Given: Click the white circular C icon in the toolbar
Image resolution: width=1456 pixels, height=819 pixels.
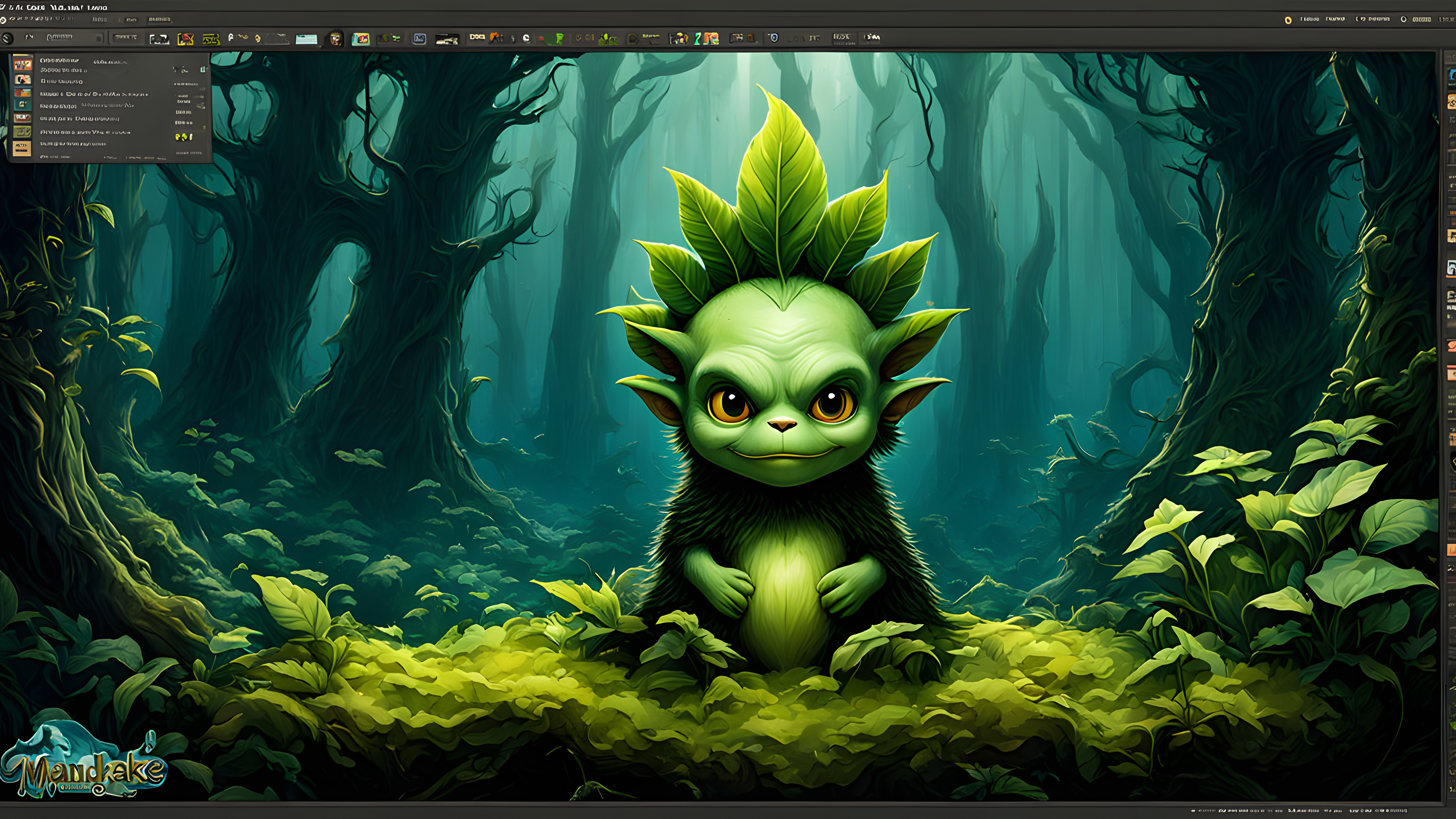Looking at the screenshot, I should tap(526, 38).
